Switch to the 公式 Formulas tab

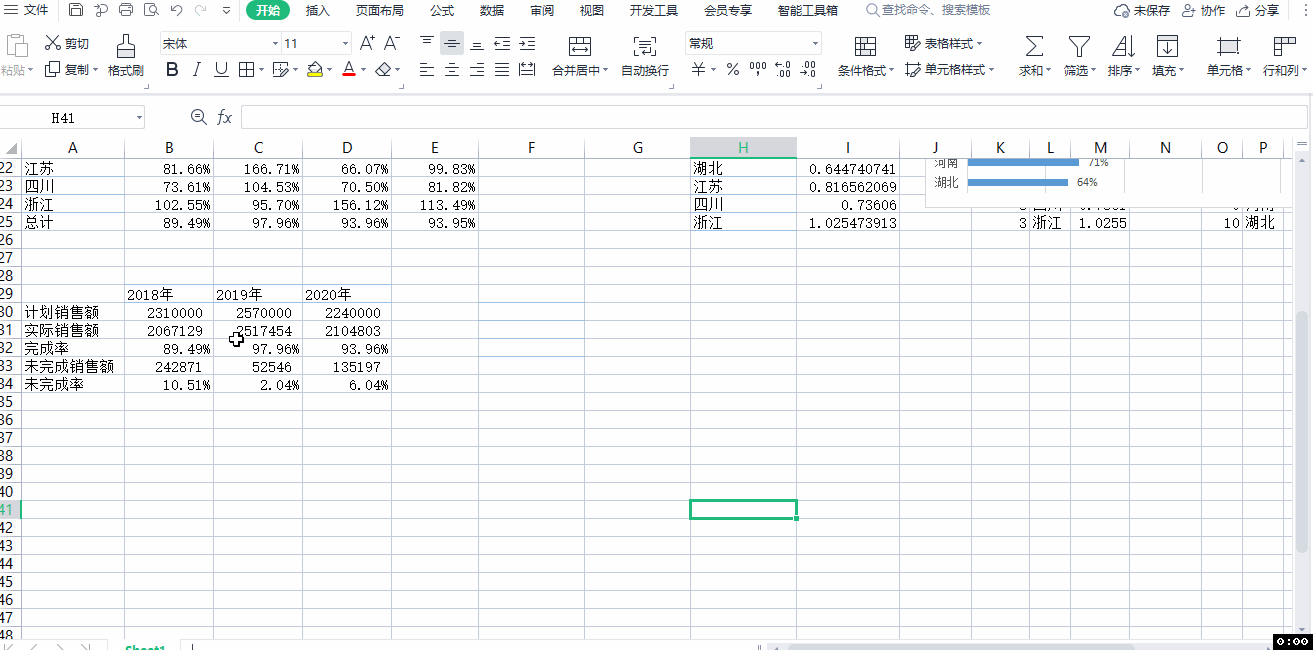coord(441,10)
